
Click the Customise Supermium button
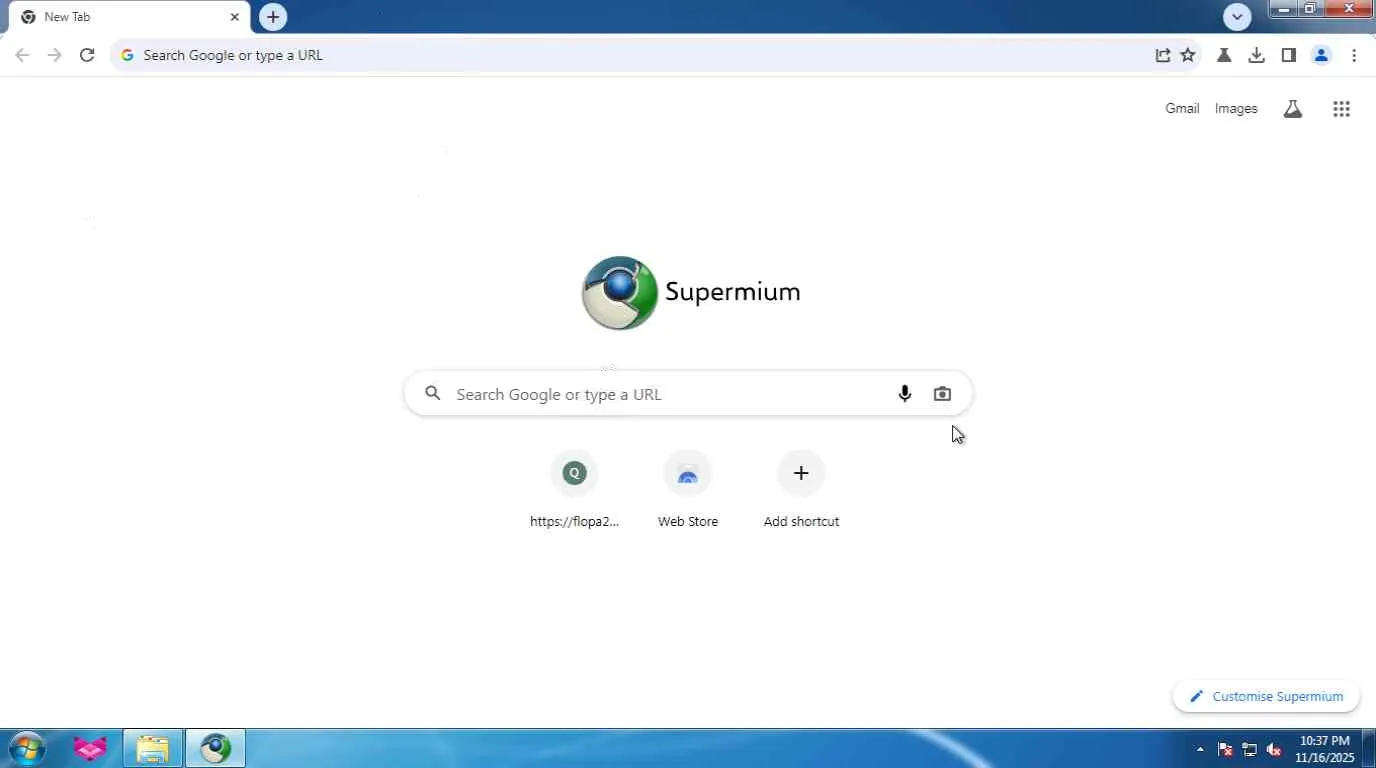pos(1266,697)
